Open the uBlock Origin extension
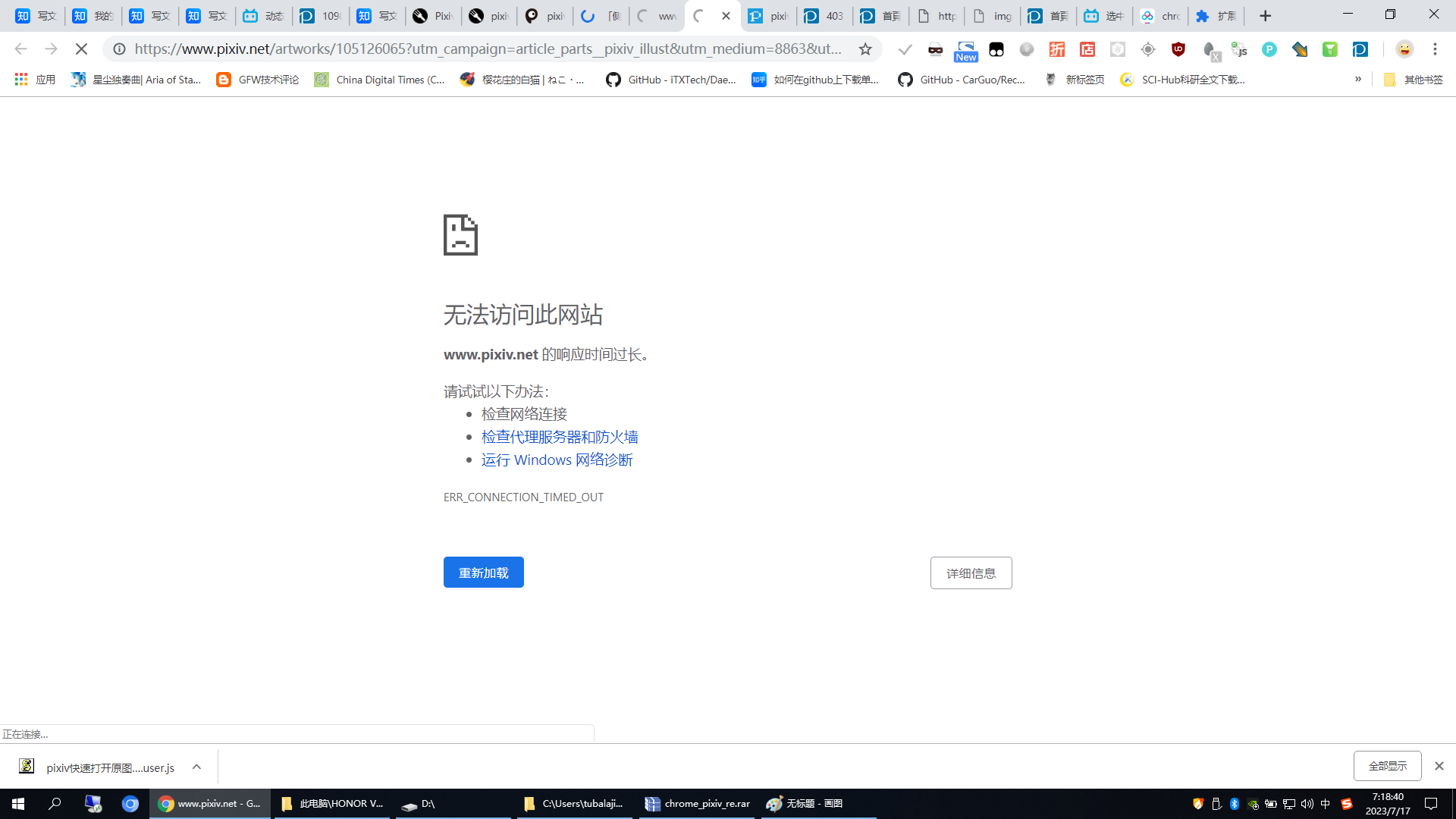 pos(1178,49)
